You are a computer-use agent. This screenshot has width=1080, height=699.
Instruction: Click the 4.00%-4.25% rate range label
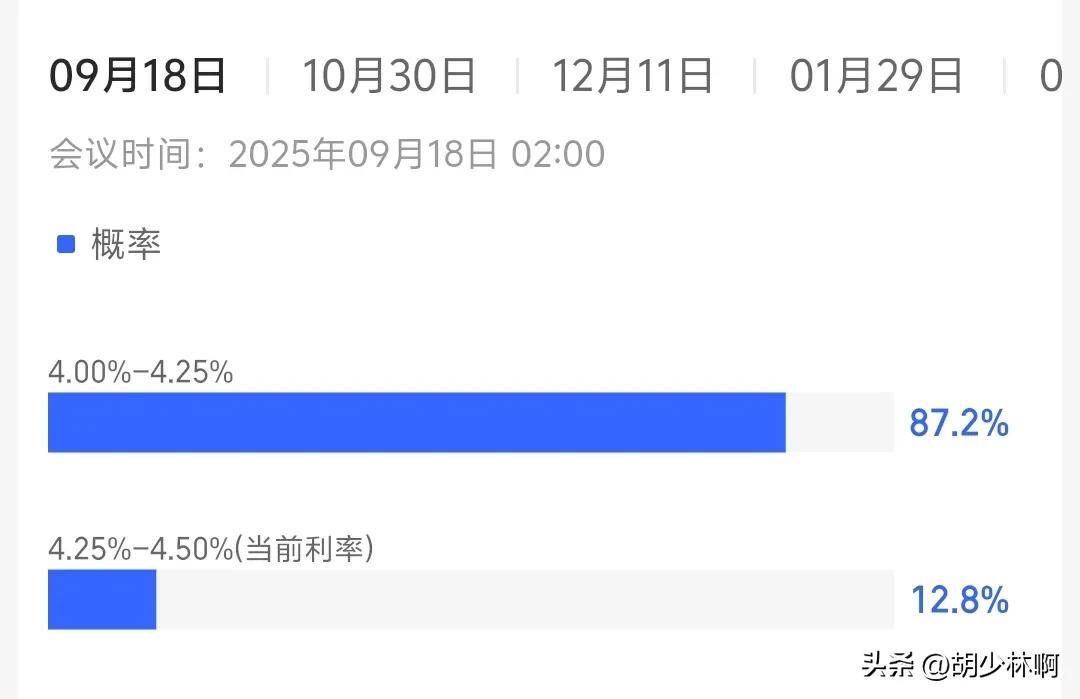pos(141,373)
